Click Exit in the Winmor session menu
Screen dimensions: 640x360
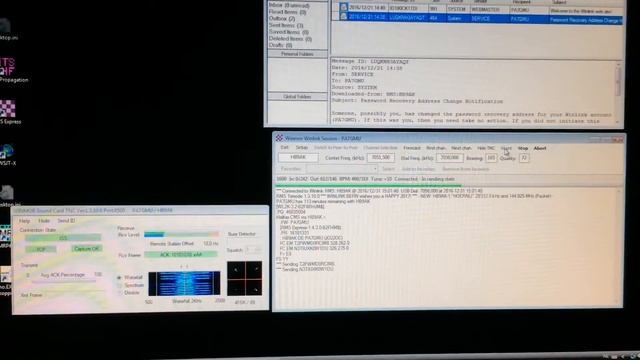(x=284, y=147)
